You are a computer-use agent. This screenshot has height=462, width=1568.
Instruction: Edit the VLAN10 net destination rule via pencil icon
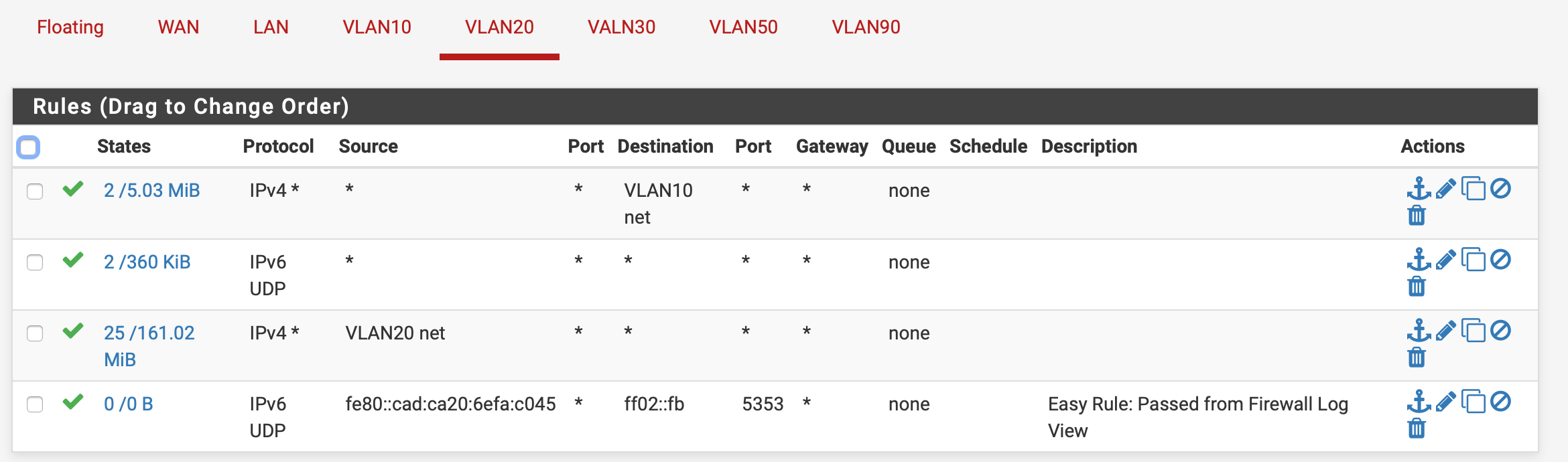click(x=1445, y=189)
